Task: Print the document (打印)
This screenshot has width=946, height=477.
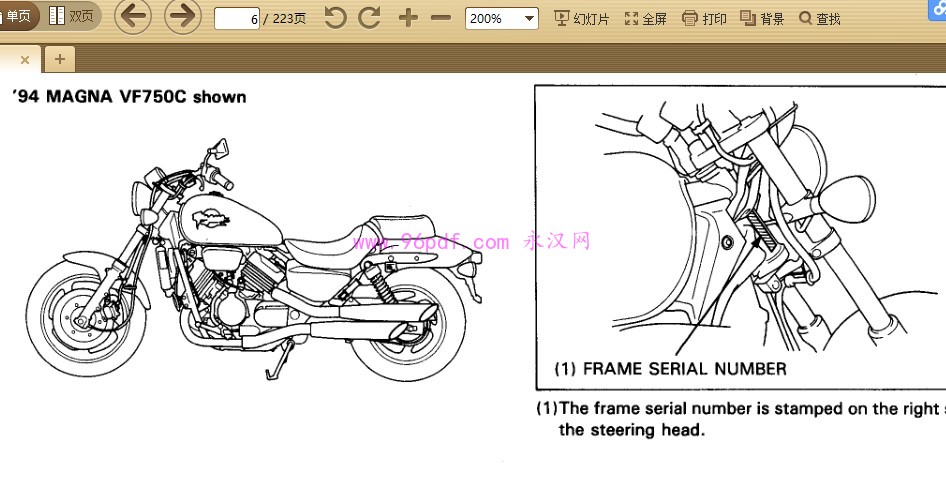Action: point(704,19)
